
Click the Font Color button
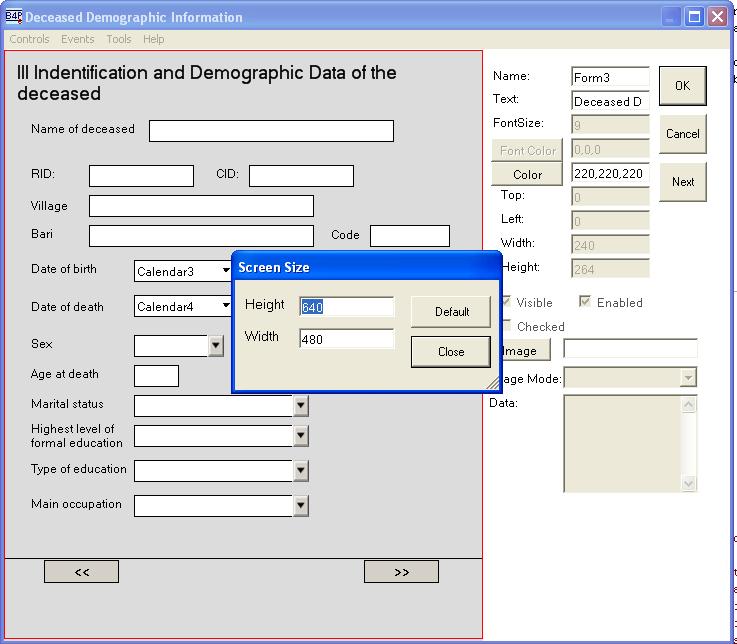(x=527, y=150)
